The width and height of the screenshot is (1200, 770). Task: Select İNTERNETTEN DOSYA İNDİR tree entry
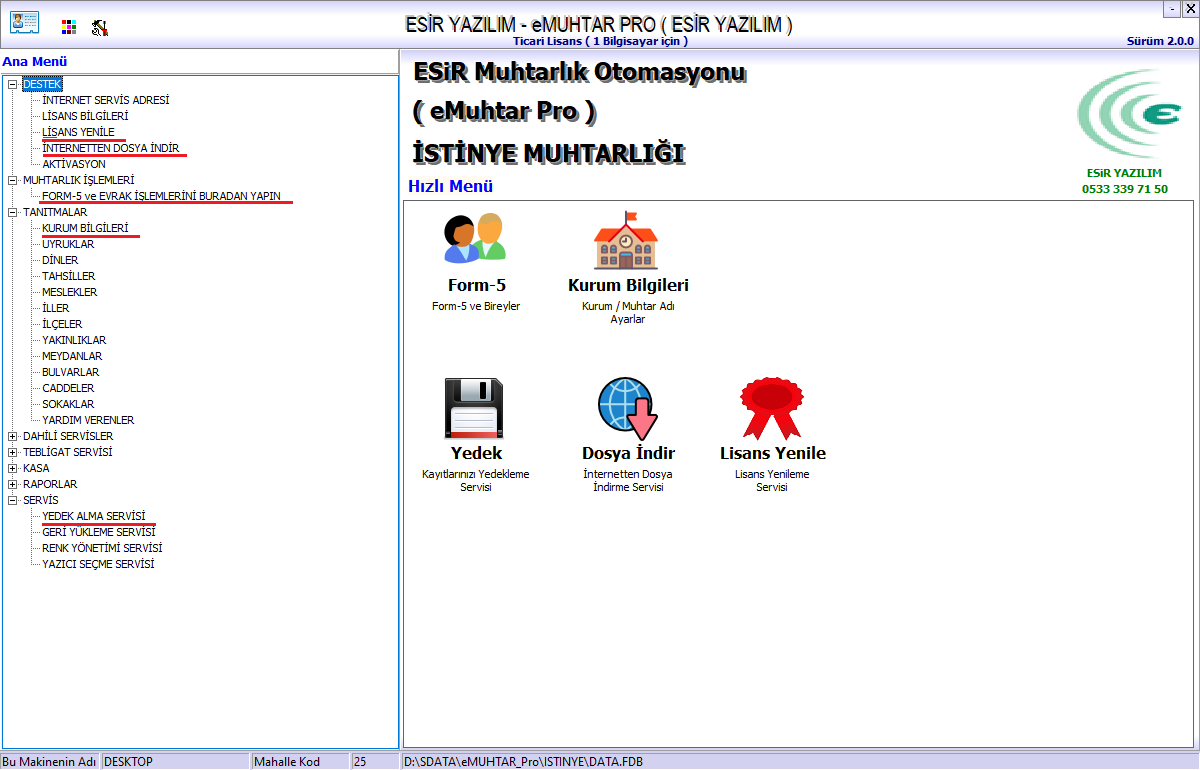click(110, 148)
